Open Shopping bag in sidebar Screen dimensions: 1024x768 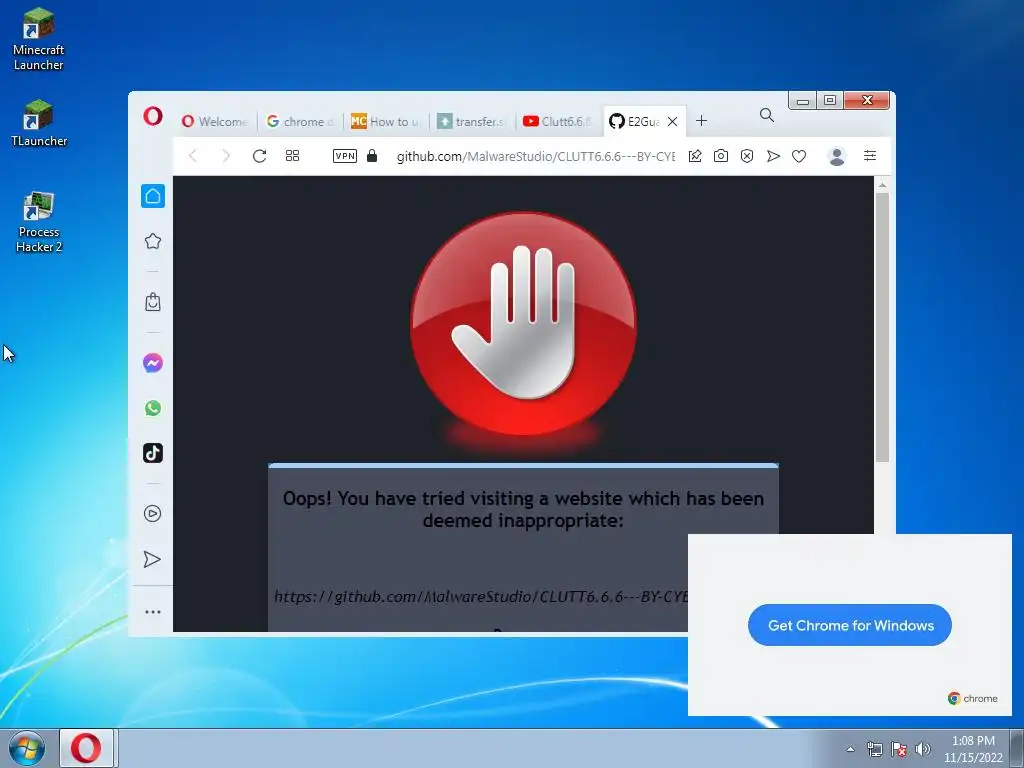(x=153, y=302)
